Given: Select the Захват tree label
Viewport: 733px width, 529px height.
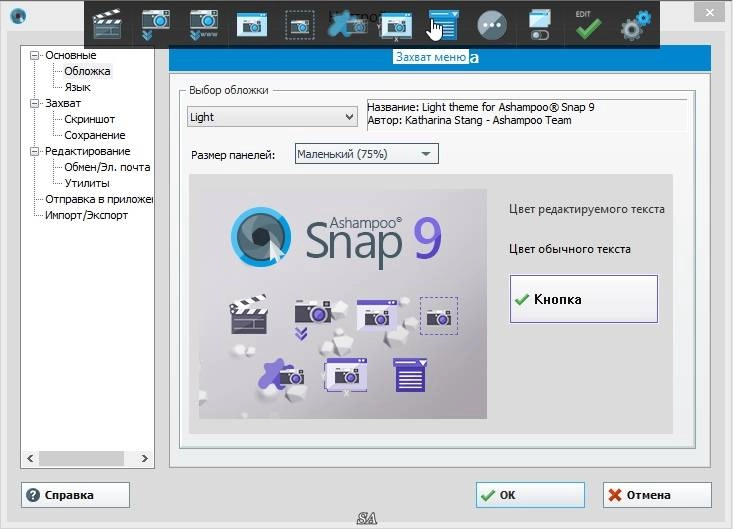Looking at the screenshot, I should pyautogui.click(x=63, y=103).
